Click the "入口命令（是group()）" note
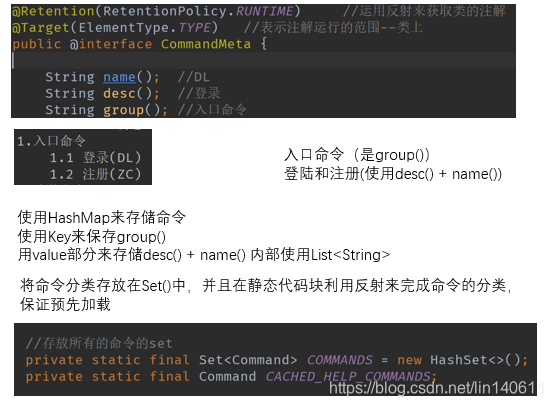The image size is (553, 407). coord(357,155)
